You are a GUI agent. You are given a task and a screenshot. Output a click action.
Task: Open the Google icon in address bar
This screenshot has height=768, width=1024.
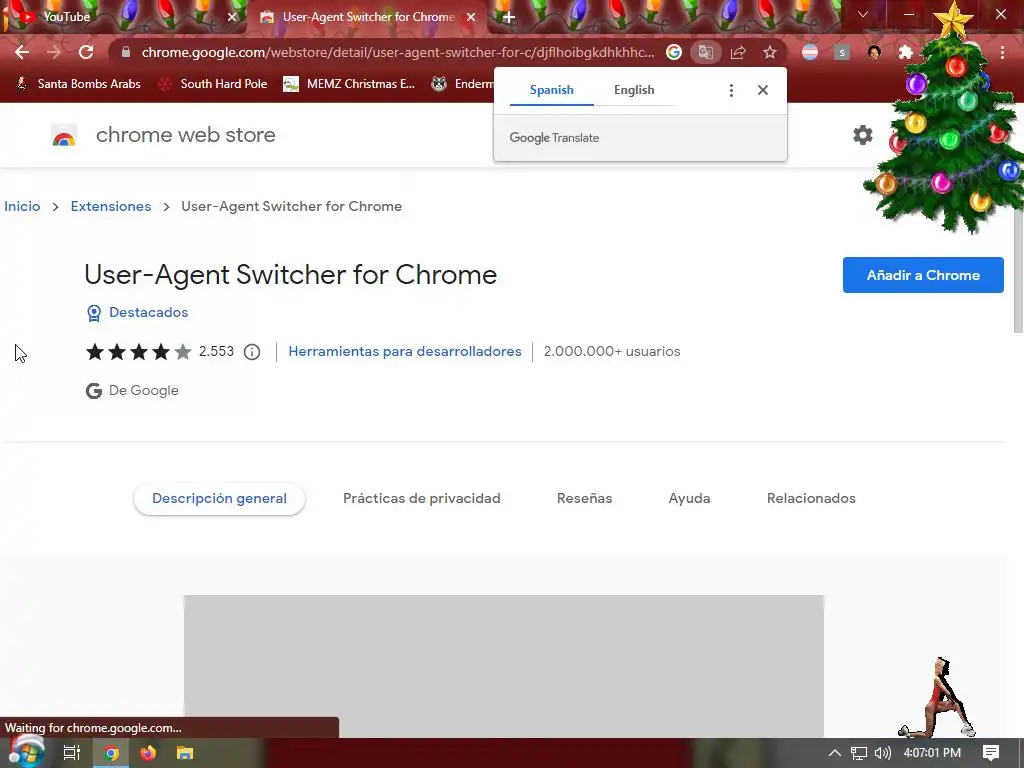[x=674, y=52]
